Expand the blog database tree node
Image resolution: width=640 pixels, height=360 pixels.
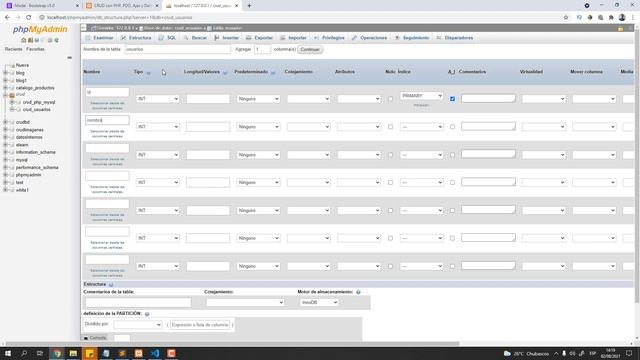click(x=5, y=73)
